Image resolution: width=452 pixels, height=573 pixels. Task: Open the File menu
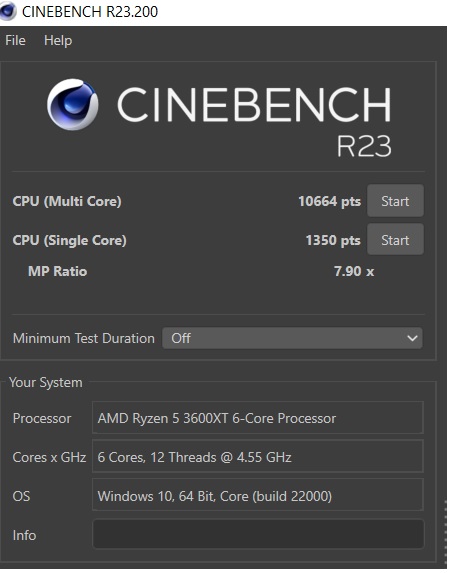pos(15,40)
